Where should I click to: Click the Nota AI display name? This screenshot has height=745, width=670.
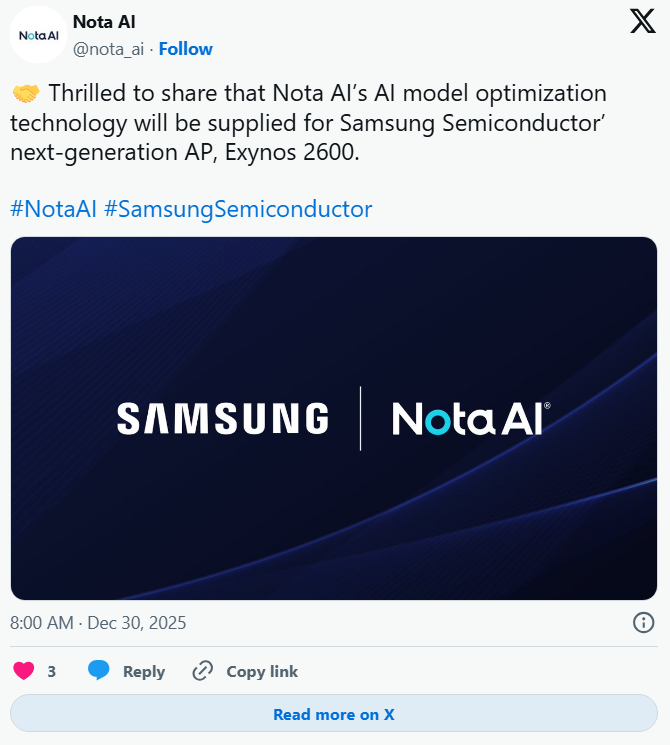(105, 22)
